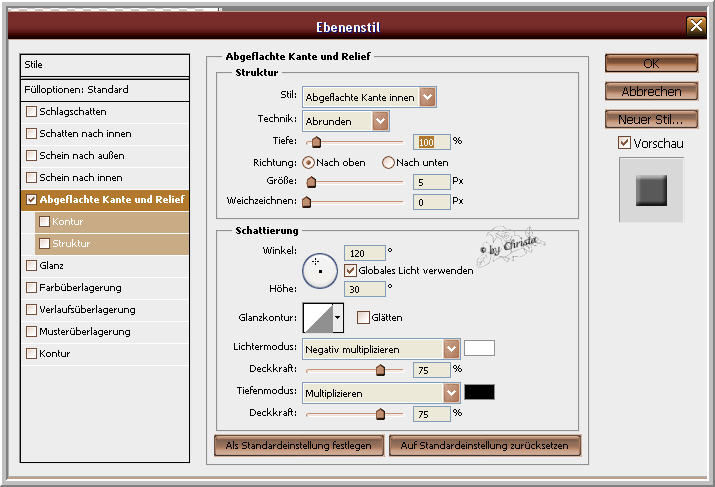This screenshot has height=487, width=715.
Task: Enable the Glätten checkbox
Action: (363, 317)
